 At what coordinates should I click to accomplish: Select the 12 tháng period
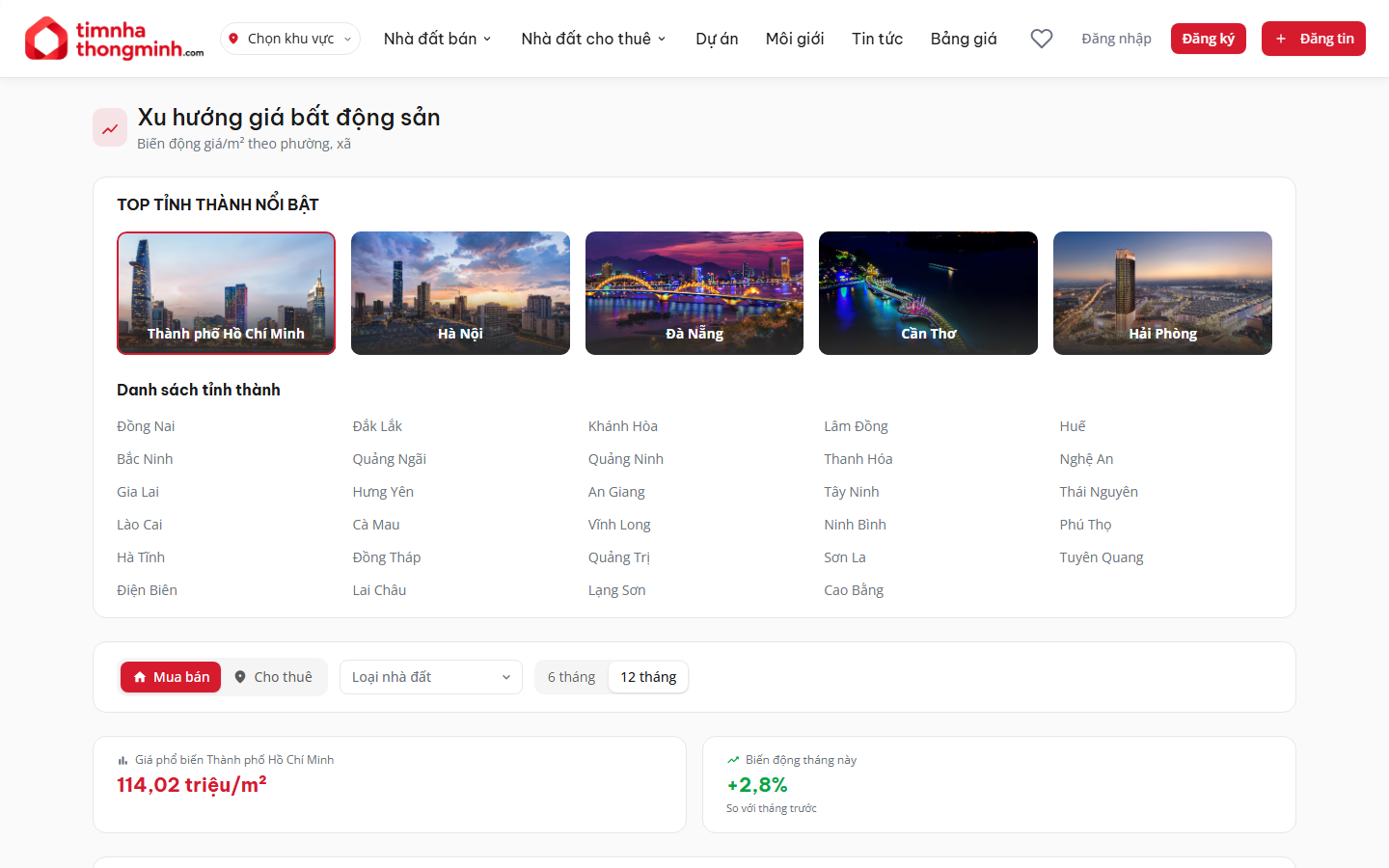coord(648,677)
